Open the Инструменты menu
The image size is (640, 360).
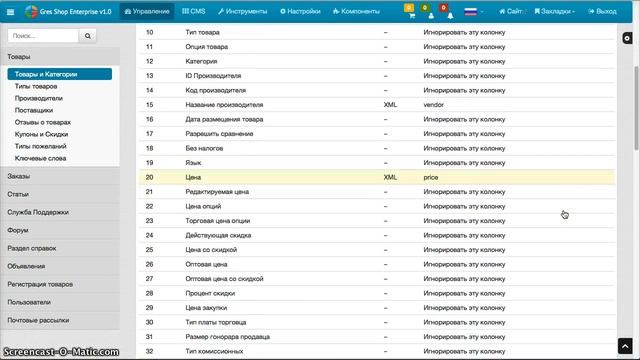click(x=242, y=11)
